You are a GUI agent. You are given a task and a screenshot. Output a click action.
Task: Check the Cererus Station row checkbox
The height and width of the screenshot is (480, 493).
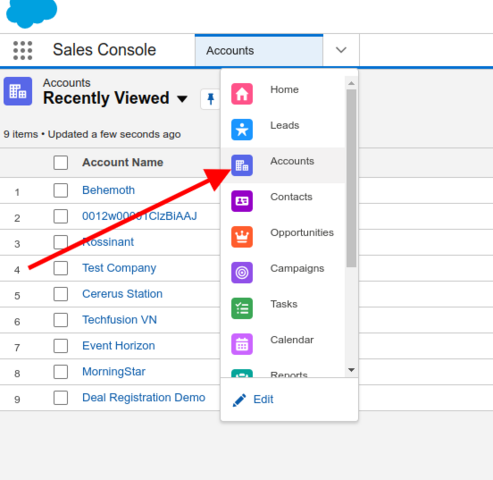[x=61, y=294]
